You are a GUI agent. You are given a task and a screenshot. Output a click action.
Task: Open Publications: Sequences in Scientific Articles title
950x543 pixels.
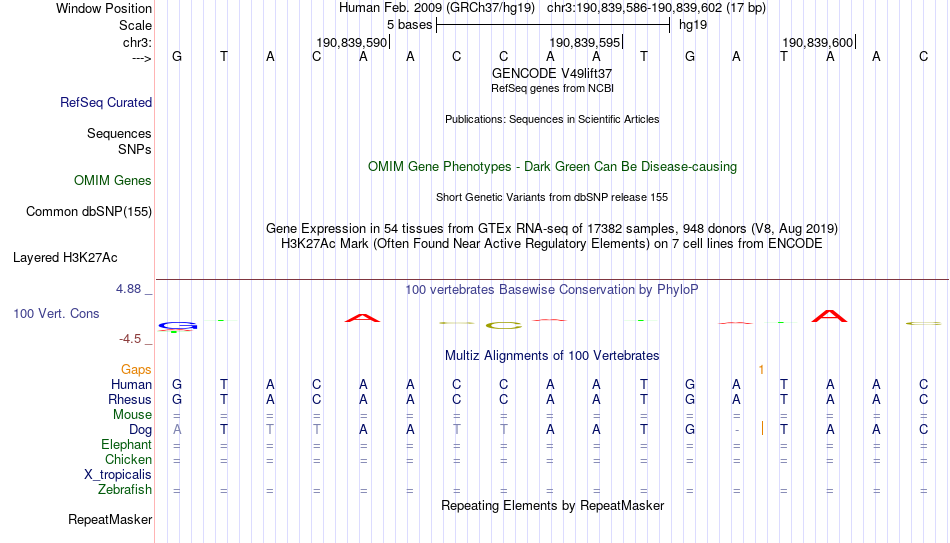pos(552,119)
